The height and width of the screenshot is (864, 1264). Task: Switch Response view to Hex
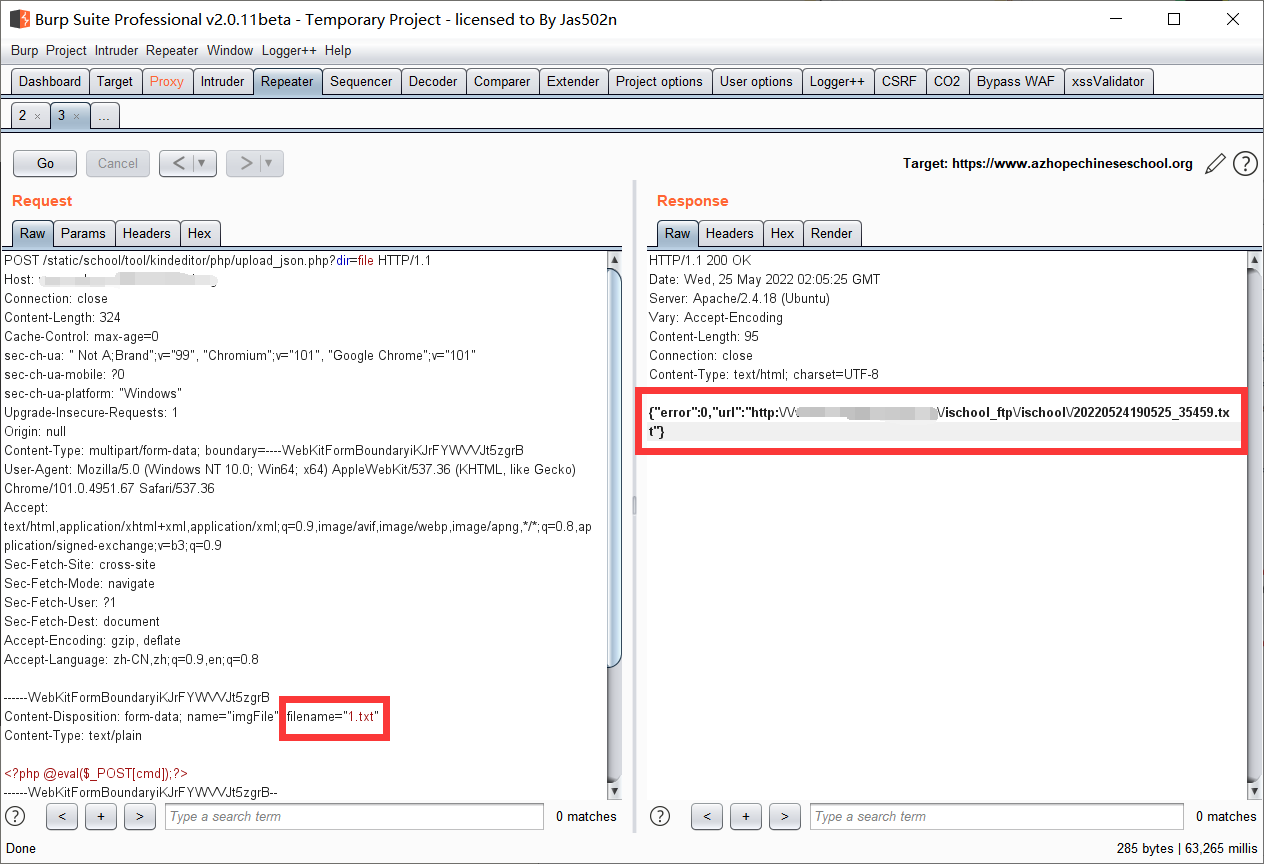(782, 233)
